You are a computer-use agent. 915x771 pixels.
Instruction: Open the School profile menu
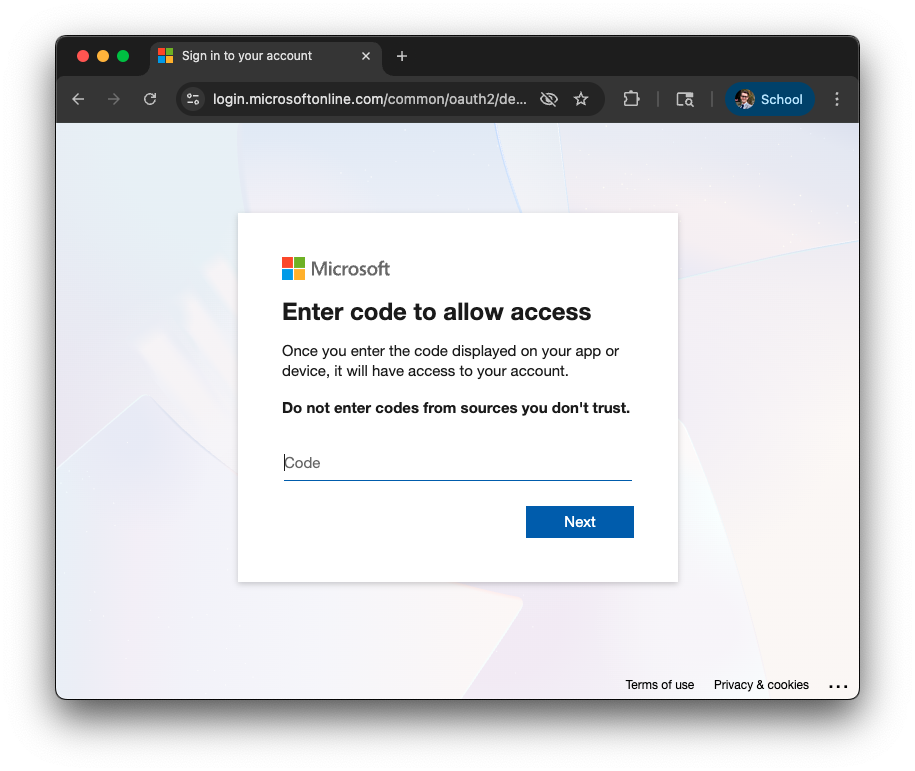click(769, 99)
